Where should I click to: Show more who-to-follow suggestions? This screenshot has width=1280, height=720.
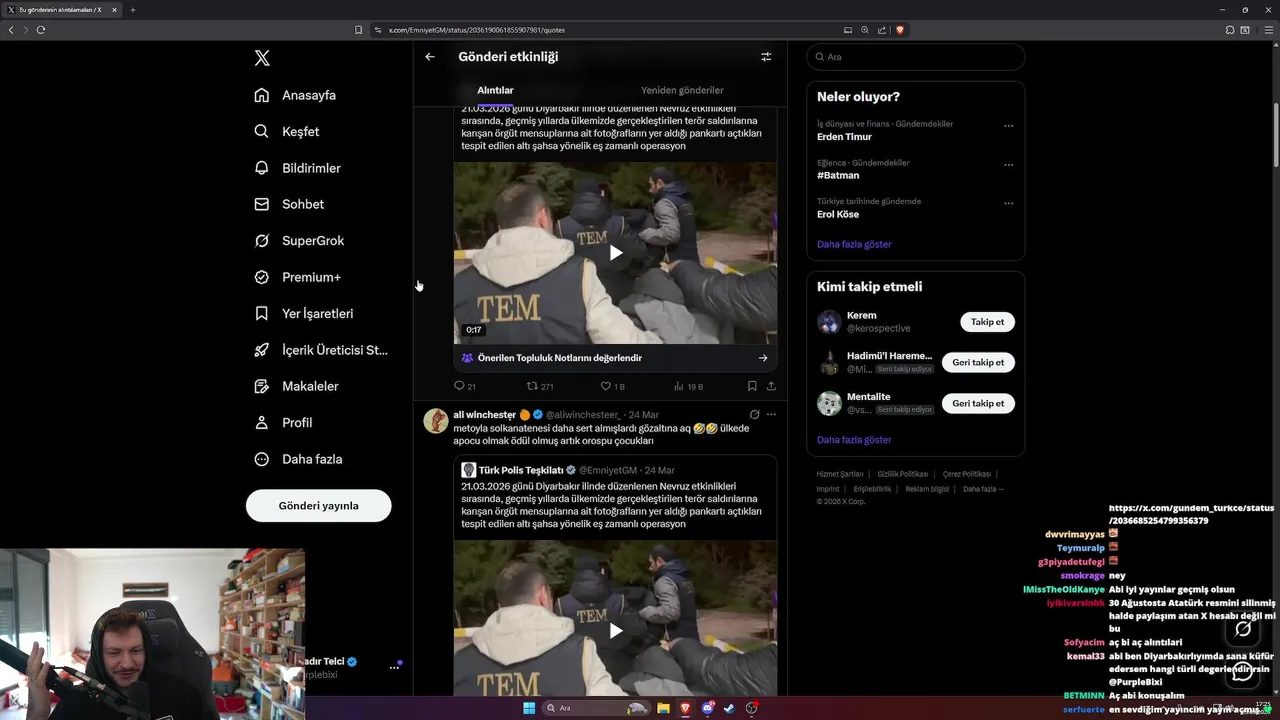854,440
